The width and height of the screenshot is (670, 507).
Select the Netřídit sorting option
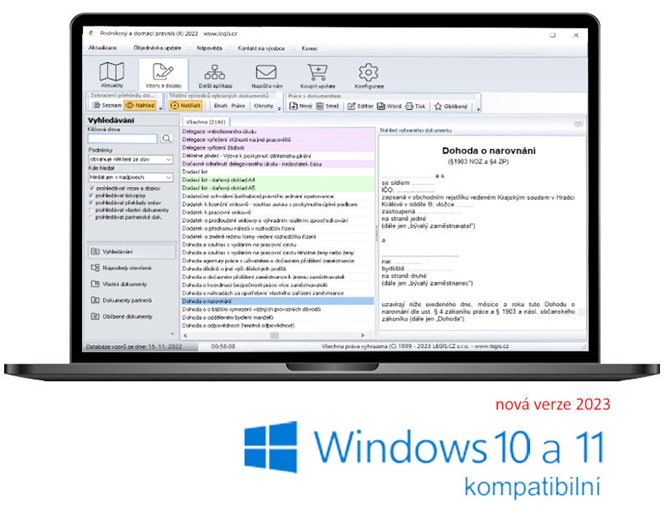coord(185,105)
